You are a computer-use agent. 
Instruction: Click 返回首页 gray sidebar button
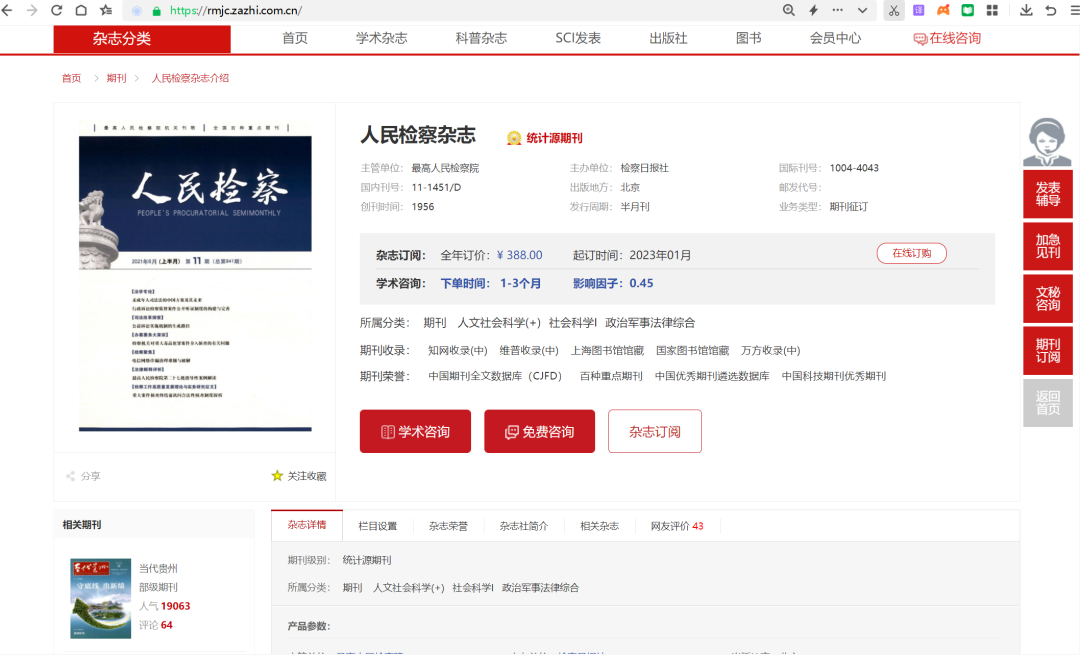(x=1048, y=403)
